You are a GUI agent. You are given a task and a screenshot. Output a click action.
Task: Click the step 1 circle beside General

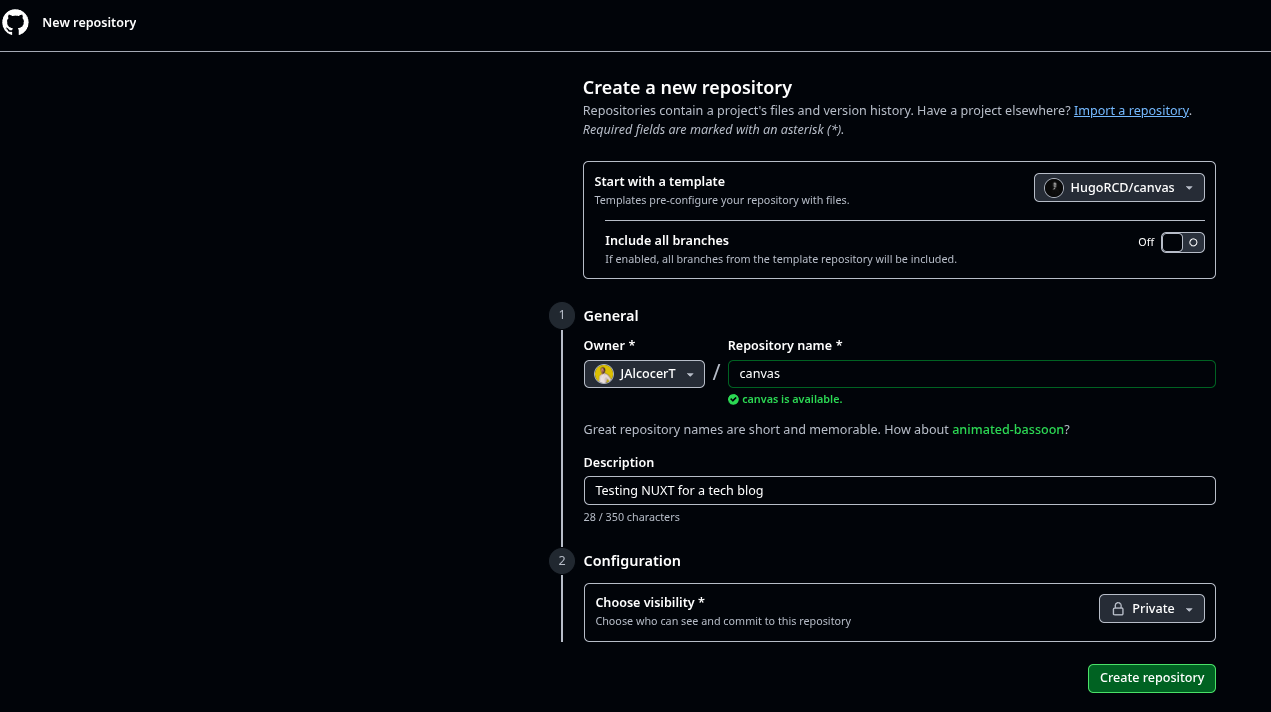(561, 315)
